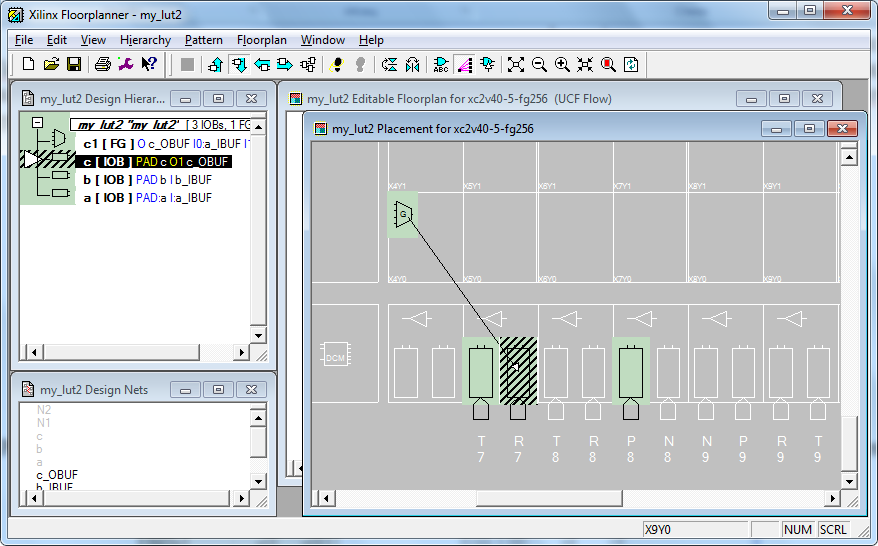Viewport: 878px width, 546px height.
Task: Click the DCM block in placement
Action: 335,354
